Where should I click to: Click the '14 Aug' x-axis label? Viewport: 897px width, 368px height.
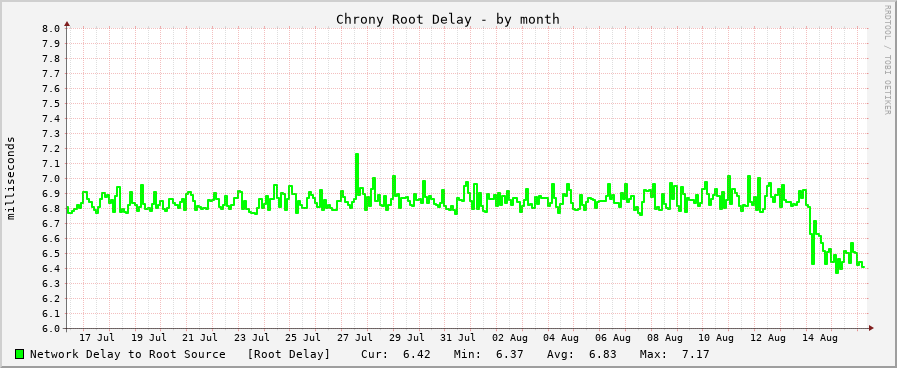(x=820, y=338)
